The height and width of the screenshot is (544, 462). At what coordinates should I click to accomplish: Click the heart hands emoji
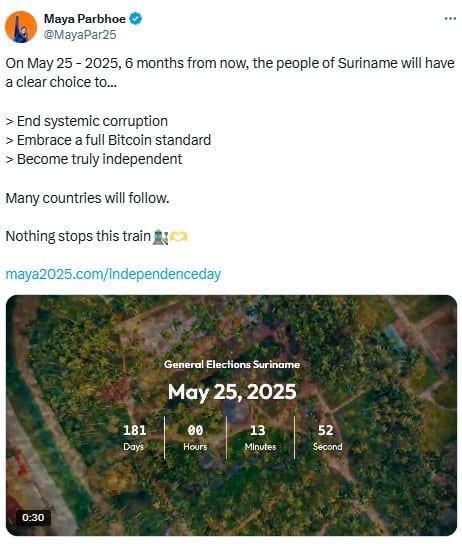click(179, 237)
